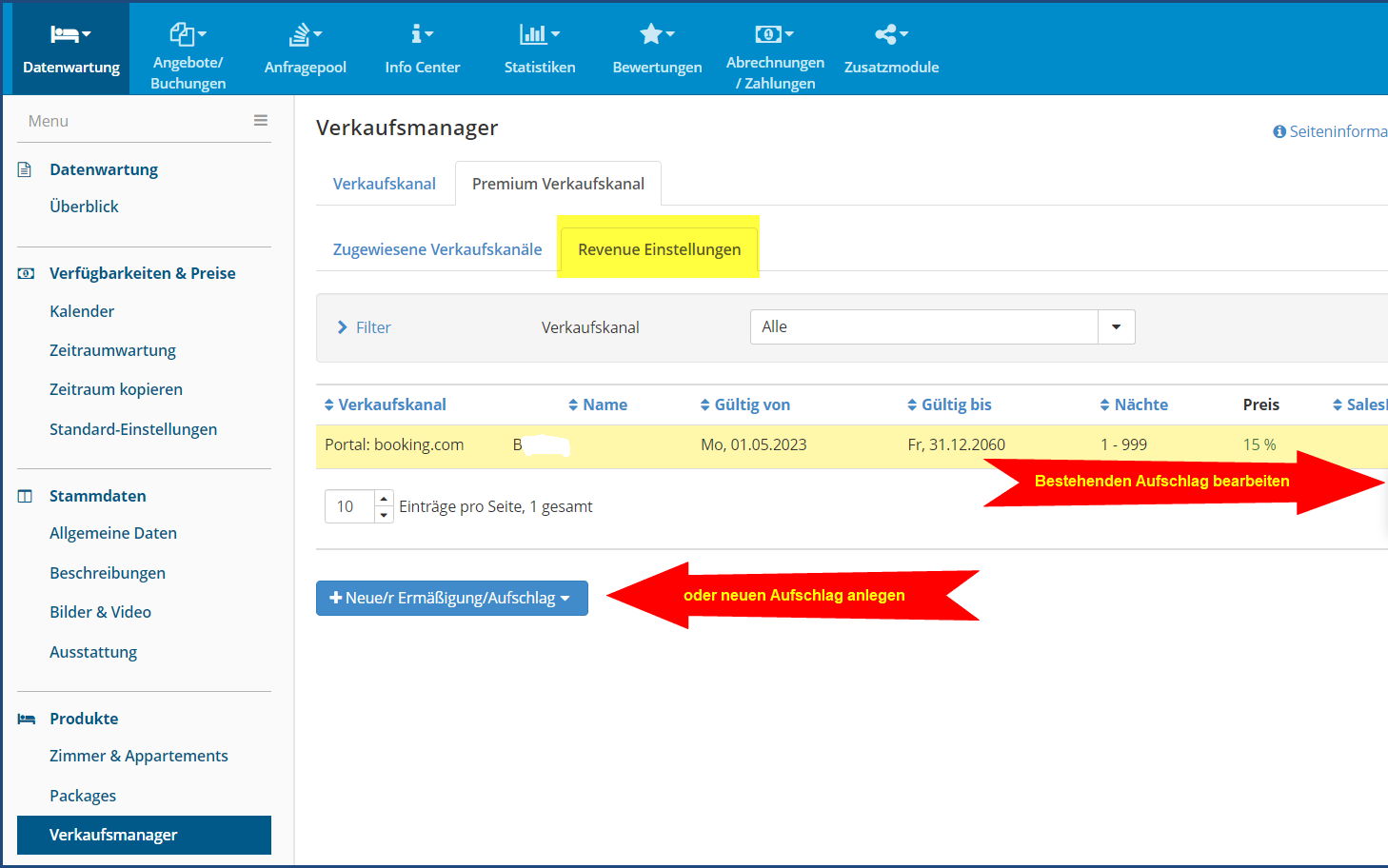Click the Datenwartung sidebar heading
This screenshot has height=868, width=1388.
104,169
